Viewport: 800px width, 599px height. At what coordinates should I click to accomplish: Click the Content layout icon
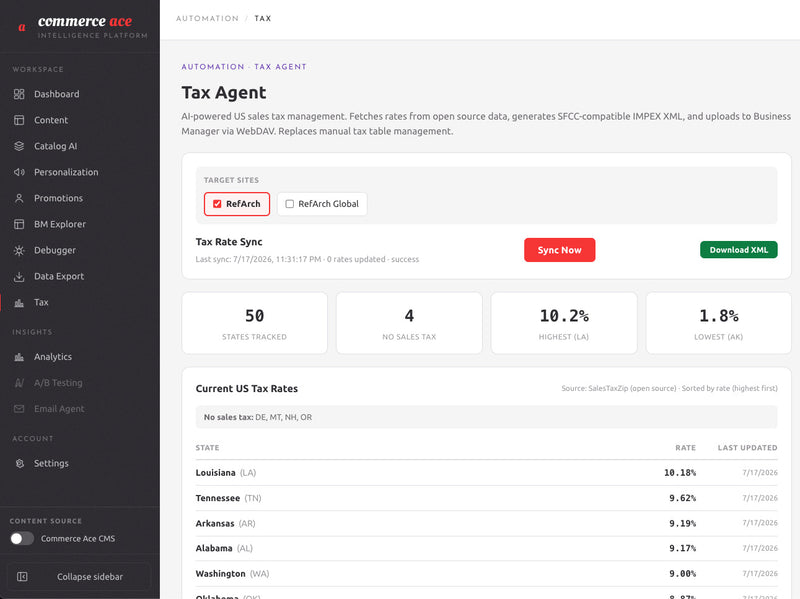tap(19, 120)
